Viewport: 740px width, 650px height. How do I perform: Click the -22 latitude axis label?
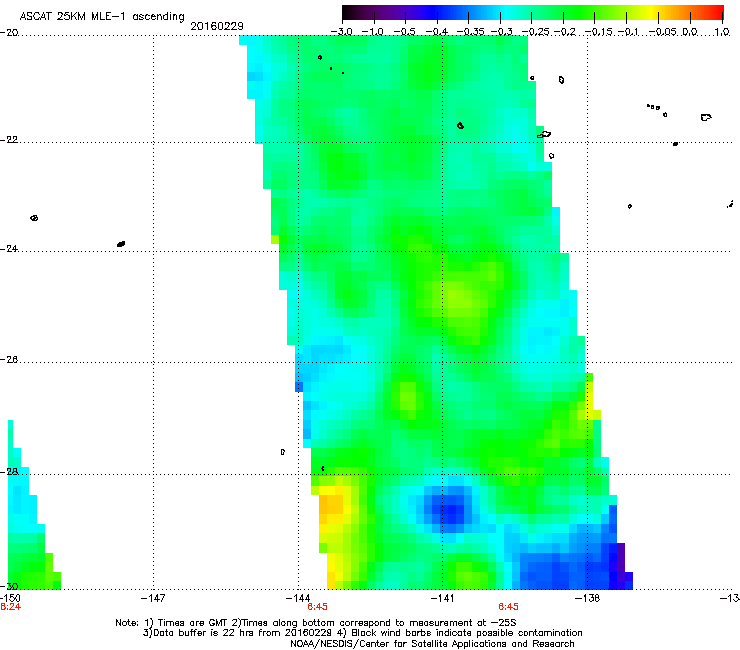coord(9,140)
